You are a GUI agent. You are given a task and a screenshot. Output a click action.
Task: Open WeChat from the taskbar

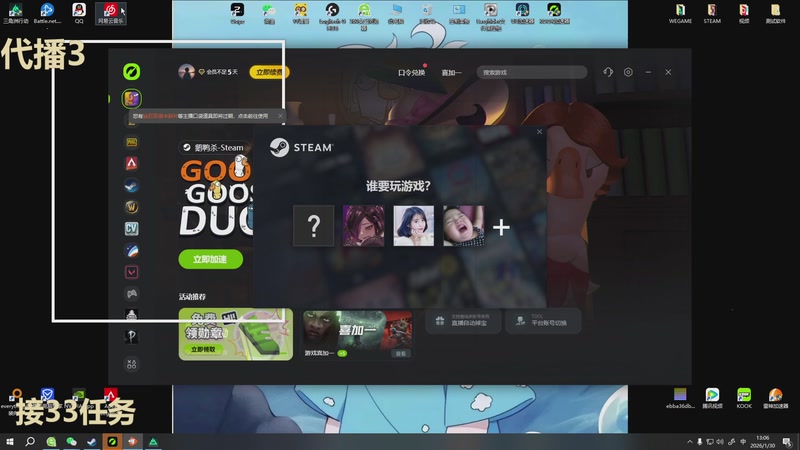(71, 441)
